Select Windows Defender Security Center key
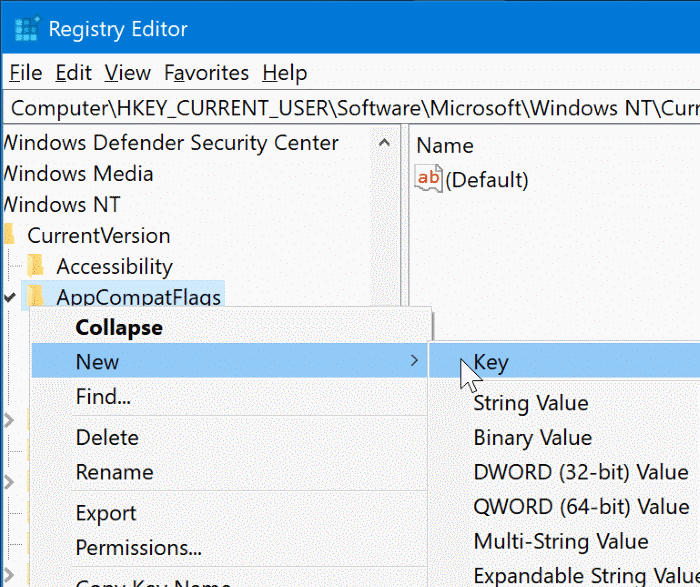The image size is (700, 587). pos(171,143)
